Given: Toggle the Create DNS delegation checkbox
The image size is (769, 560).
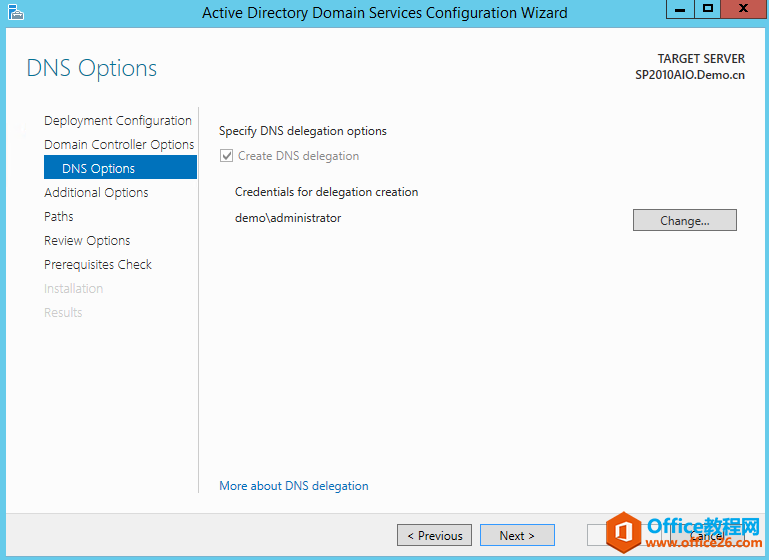Looking at the screenshot, I should pyautogui.click(x=226, y=156).
